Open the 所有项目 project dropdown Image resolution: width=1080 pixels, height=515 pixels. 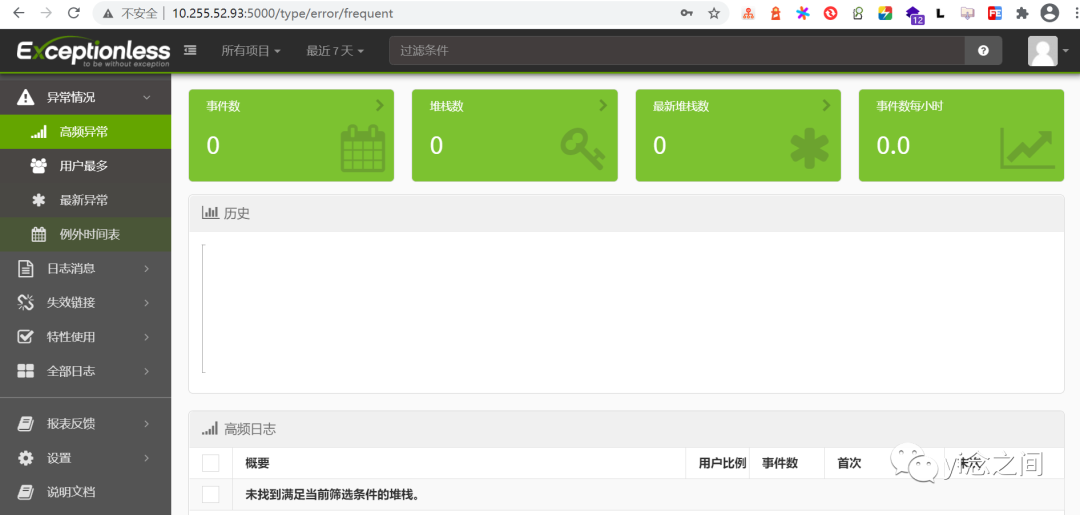pos(251,50)
